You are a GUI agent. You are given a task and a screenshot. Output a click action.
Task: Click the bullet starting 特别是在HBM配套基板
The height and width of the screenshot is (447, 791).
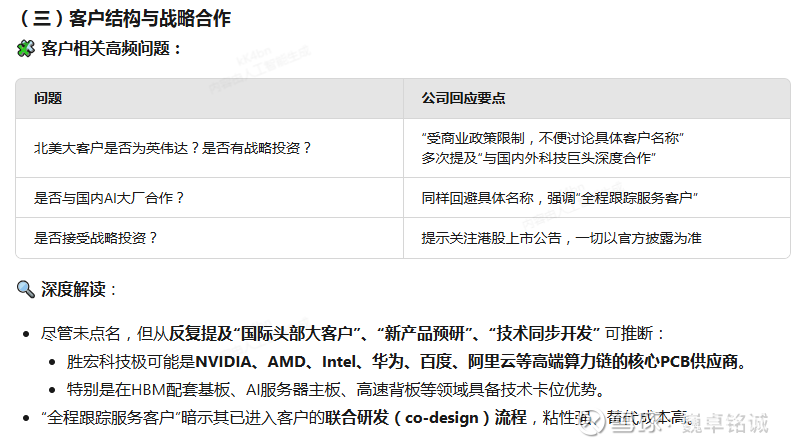pyautogui.click(x=336, y=389)
